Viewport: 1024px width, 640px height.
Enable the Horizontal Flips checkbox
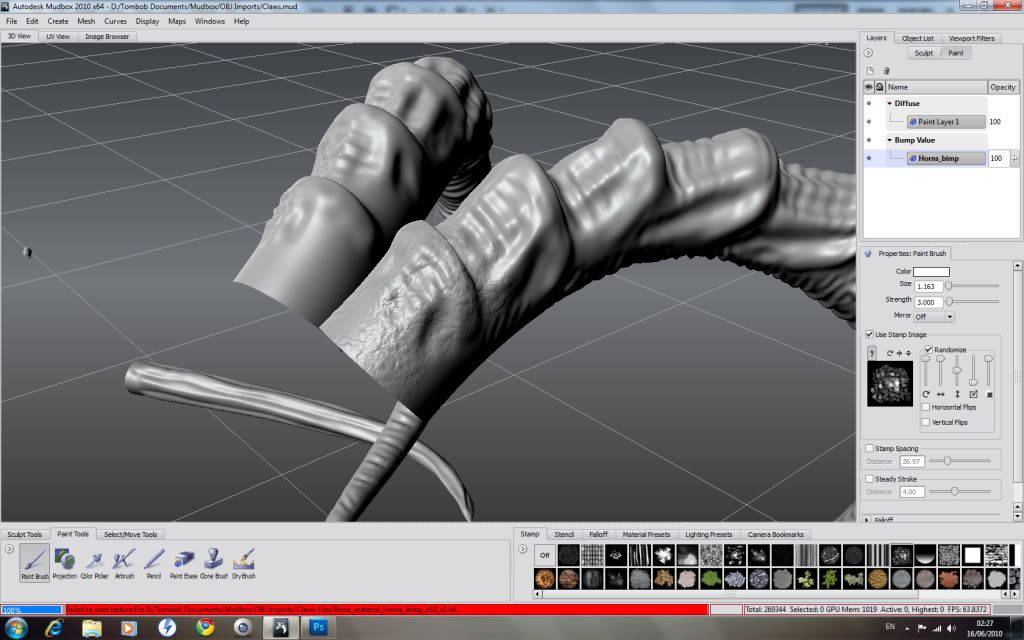click(x=925, y=407)
